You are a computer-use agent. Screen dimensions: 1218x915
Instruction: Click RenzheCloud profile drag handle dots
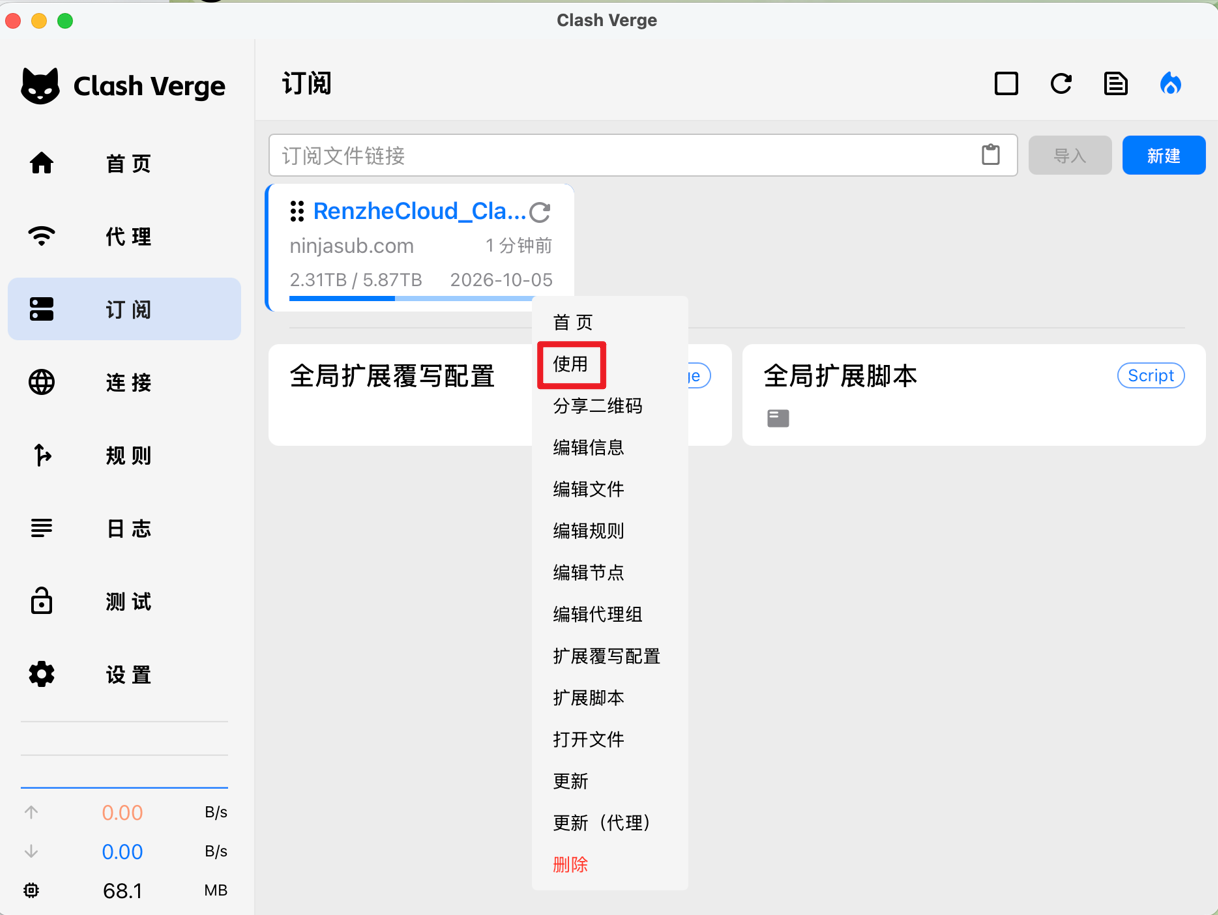point(297,211)
